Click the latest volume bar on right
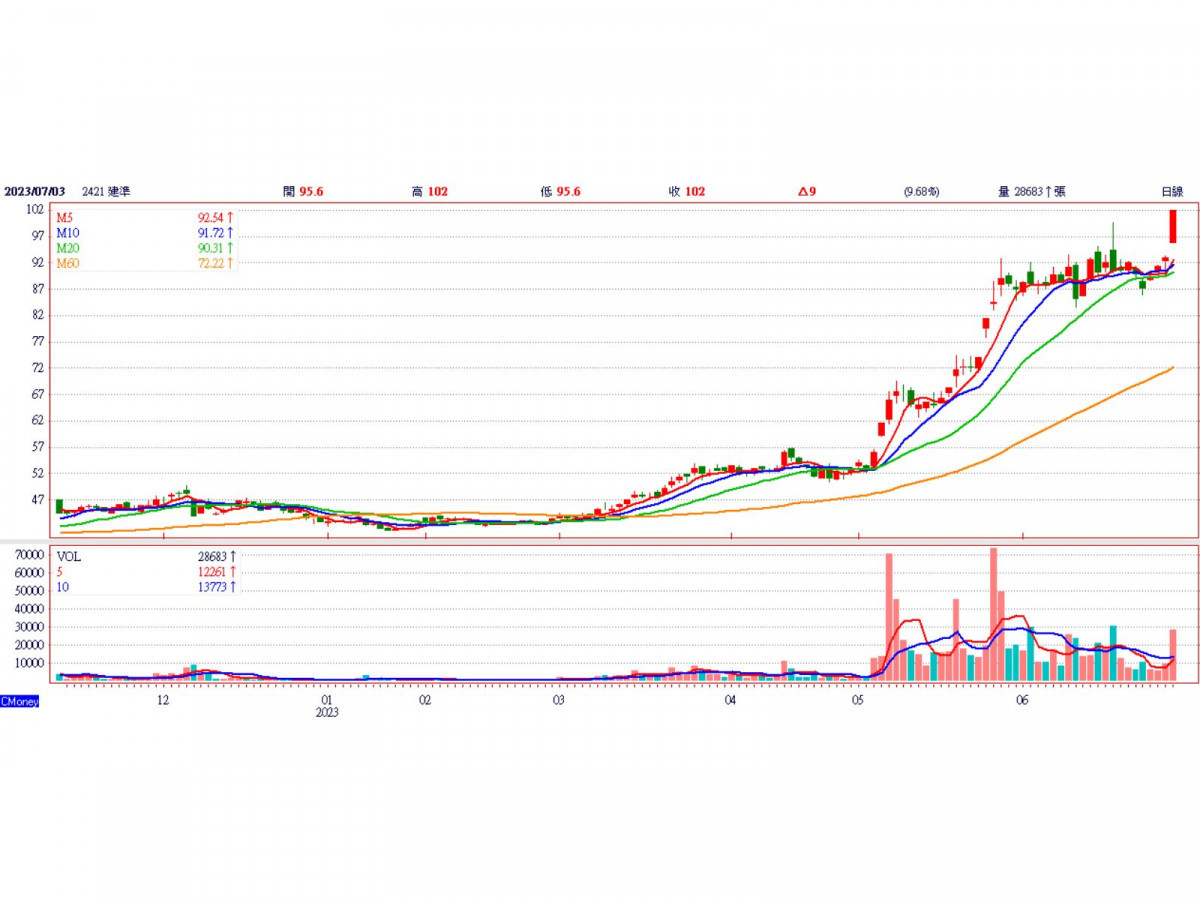Screen dimensions: 1200x900 pyautogui.click(x=1173, y=655)
